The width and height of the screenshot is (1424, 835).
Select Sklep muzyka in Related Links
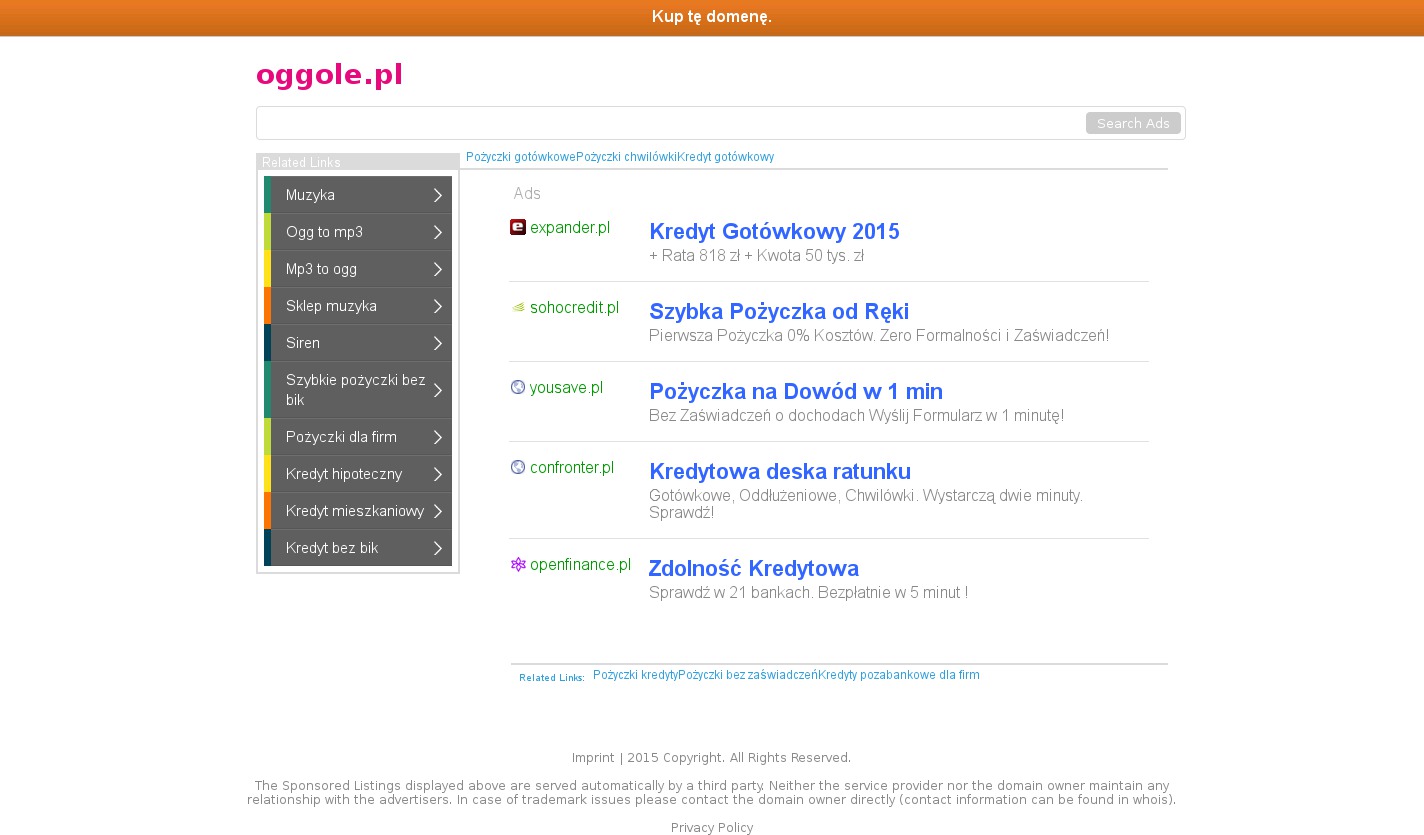click(x=331, y=306)
